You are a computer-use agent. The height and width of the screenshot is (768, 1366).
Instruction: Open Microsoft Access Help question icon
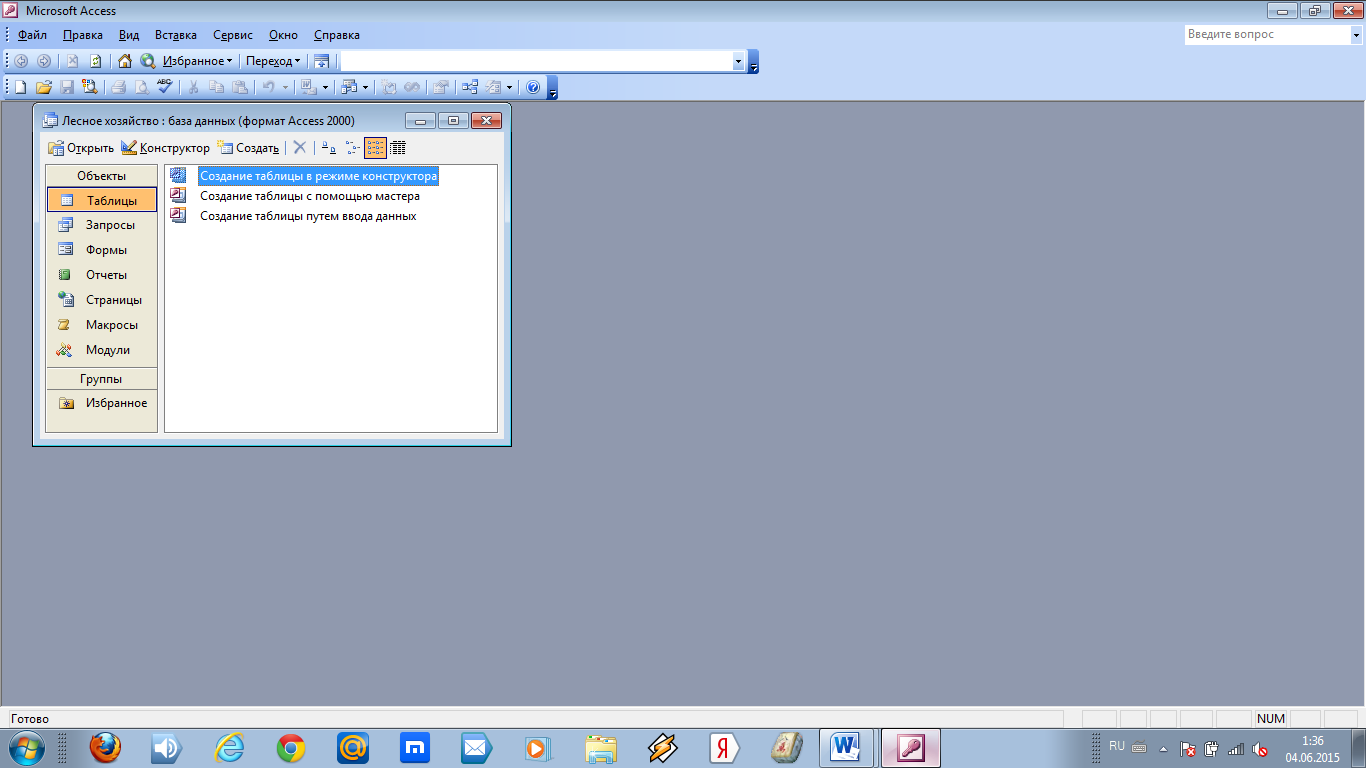point(533,87)
